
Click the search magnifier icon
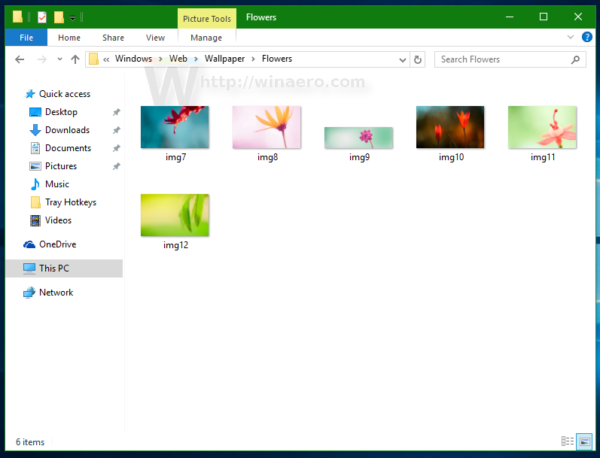click(576, 59)
